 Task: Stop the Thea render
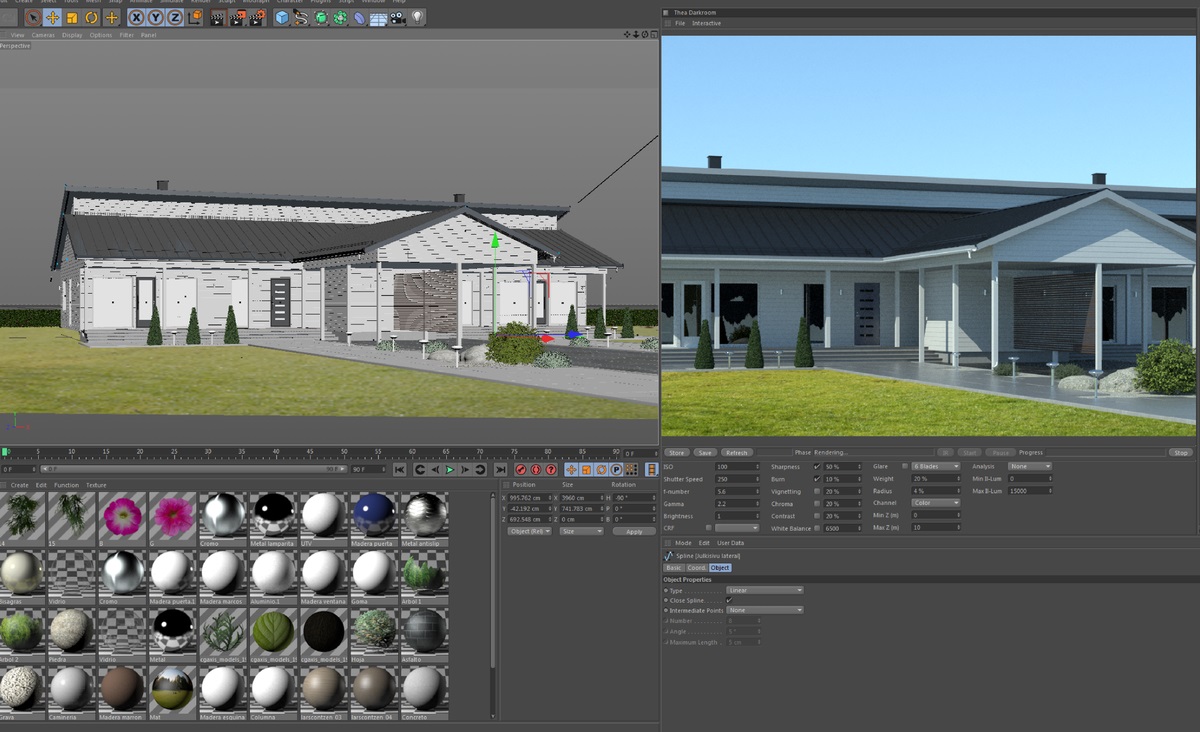[1181, 453]
